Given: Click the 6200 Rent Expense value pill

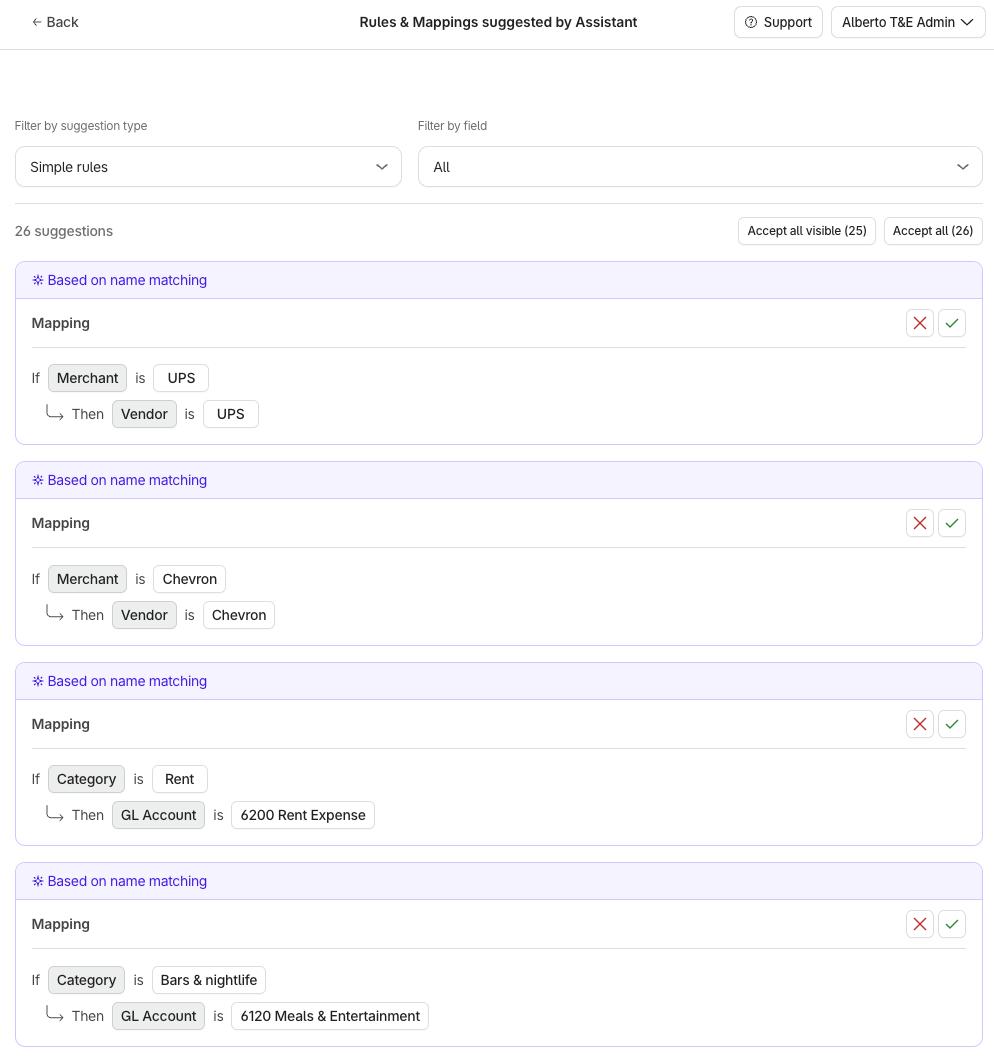Looking at the screenshot, I should [302, 815].
